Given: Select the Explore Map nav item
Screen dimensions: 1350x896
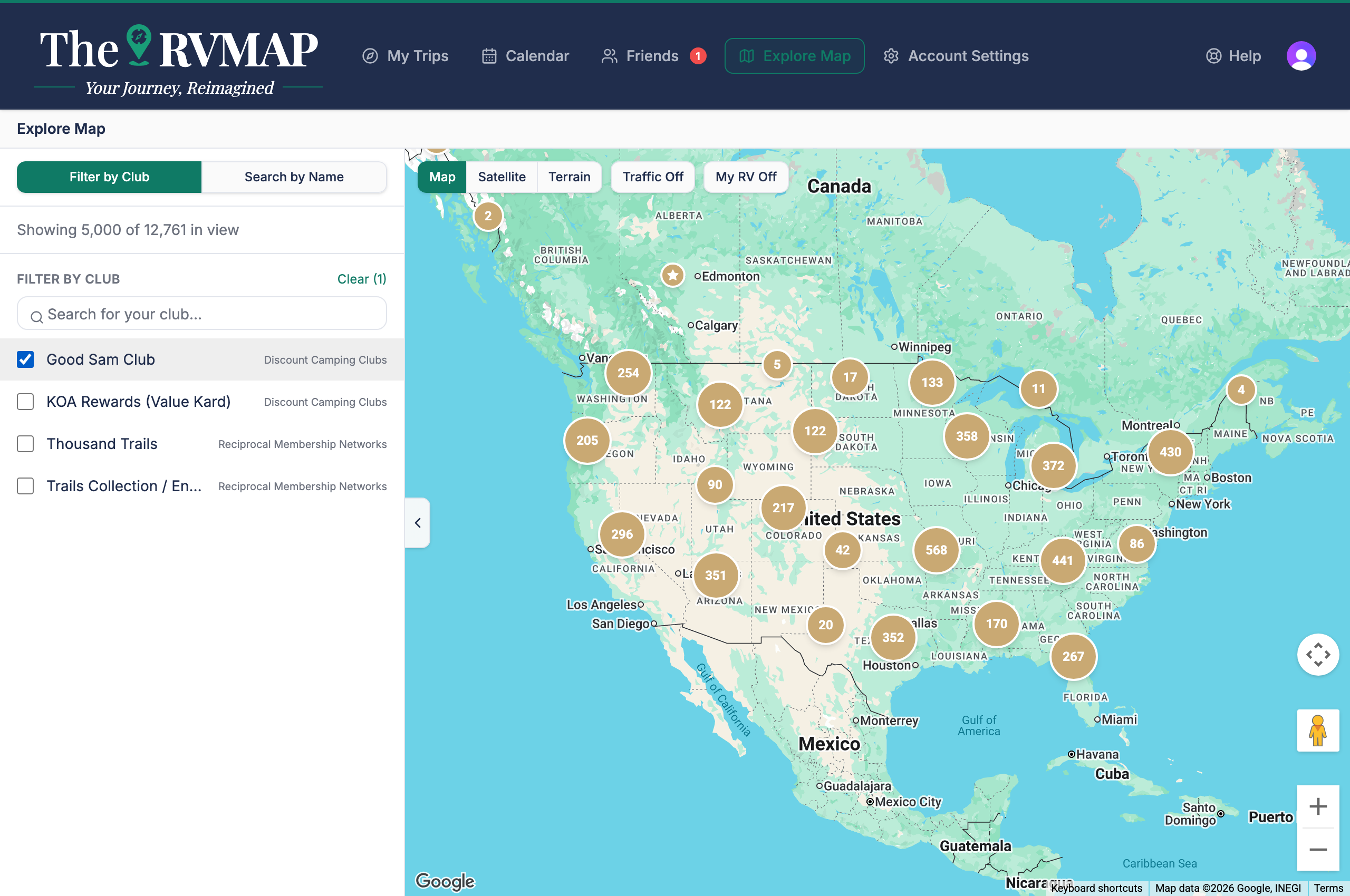Looking at the screenshot, I should tap(794, 56).
